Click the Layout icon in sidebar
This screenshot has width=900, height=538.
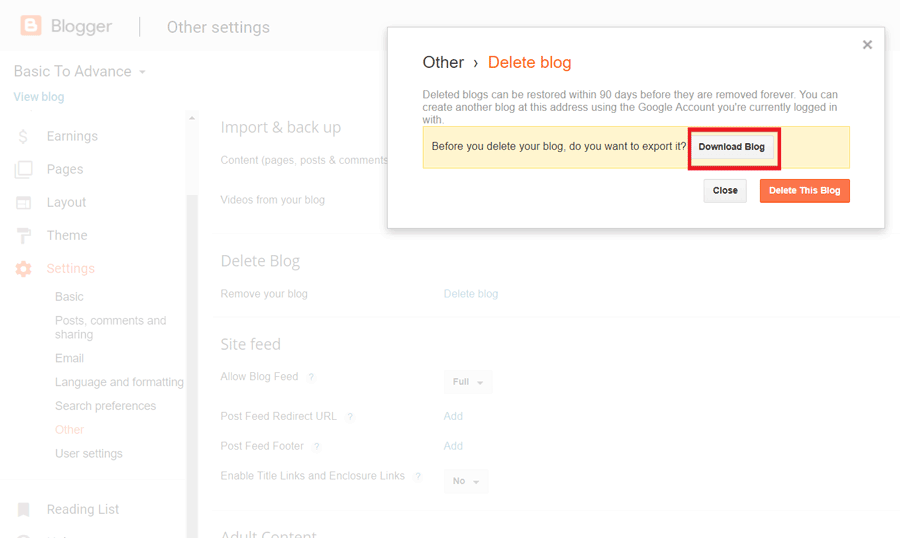[23, 203]
